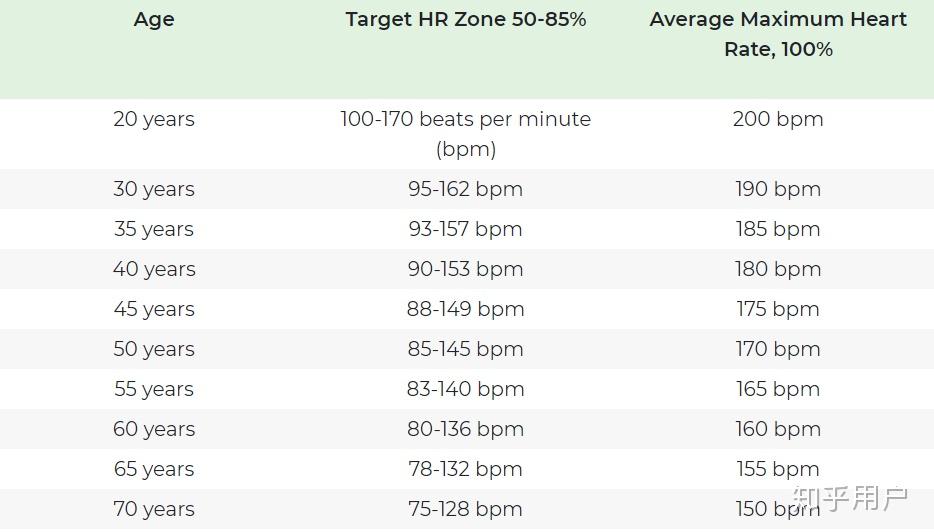The width and height of the screenshot is (934, 532).
Task: Click the 185 bpm maximum value
Action: (x=778, y=229)
